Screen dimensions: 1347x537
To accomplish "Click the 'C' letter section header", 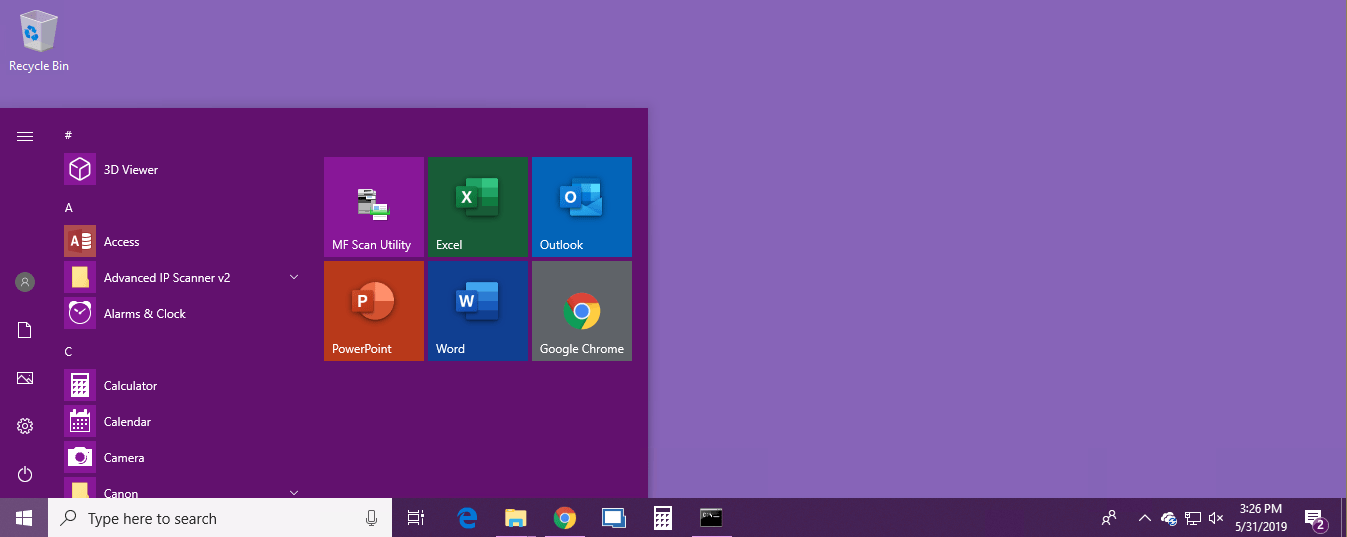I will [x=69, y=352].
